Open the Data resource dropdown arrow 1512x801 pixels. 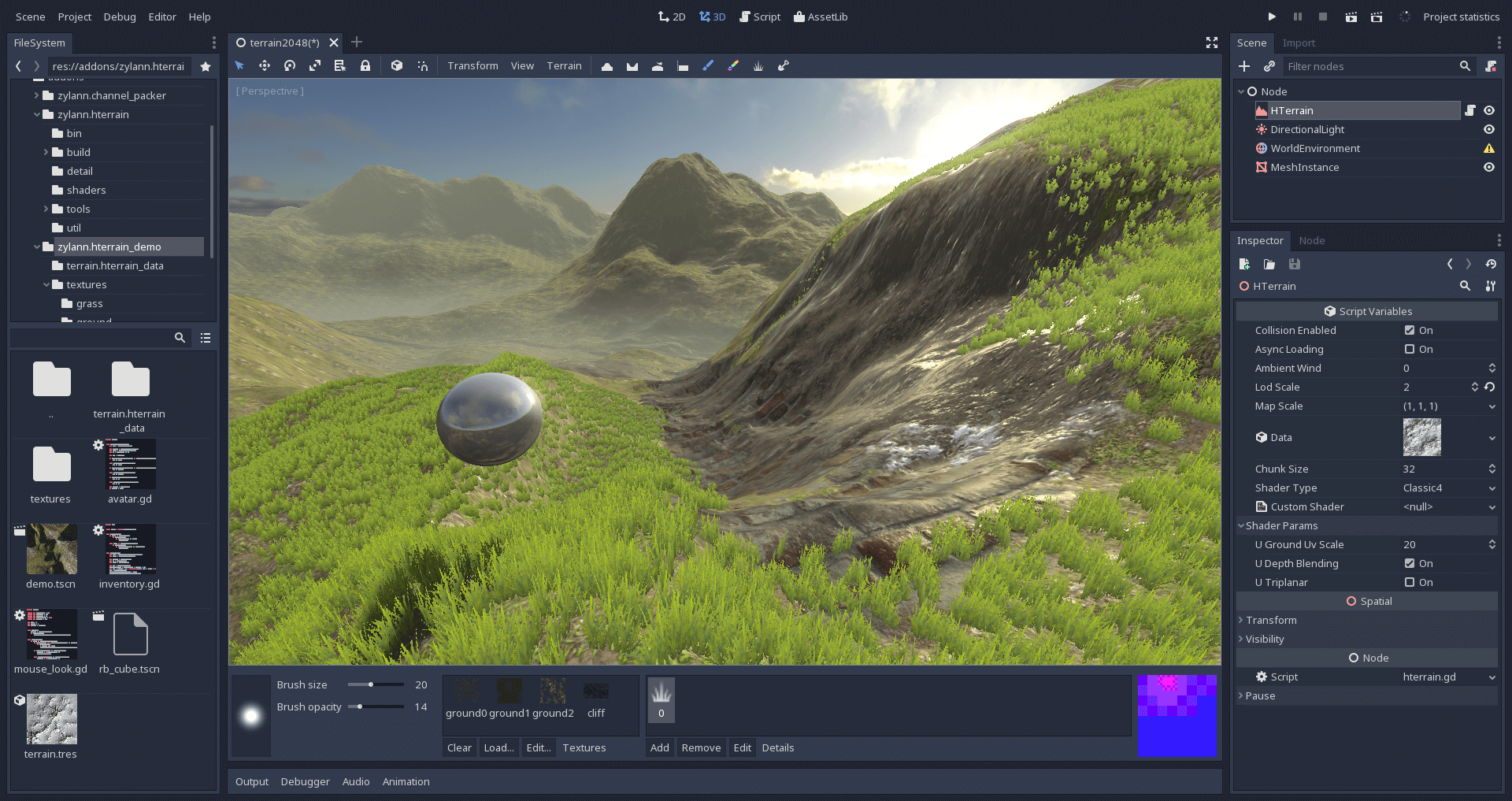pyautogui.click(x=1492, y=438)
